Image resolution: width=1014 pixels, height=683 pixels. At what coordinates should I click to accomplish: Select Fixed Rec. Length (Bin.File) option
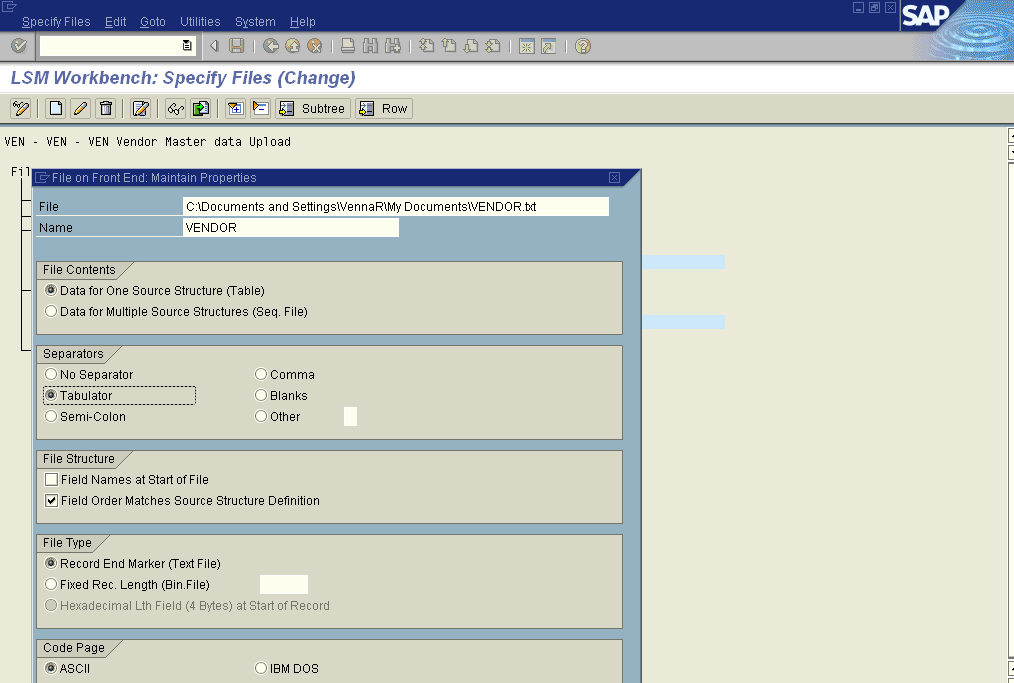pyautogui.click(x=51, y=585)
